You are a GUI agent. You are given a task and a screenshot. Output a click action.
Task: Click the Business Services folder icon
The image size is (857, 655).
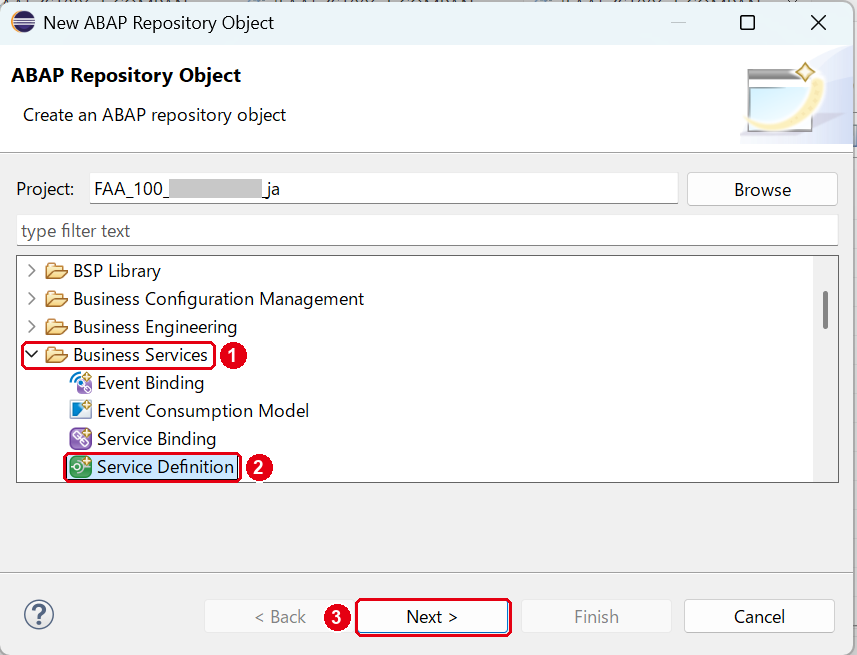click(56, 355)
